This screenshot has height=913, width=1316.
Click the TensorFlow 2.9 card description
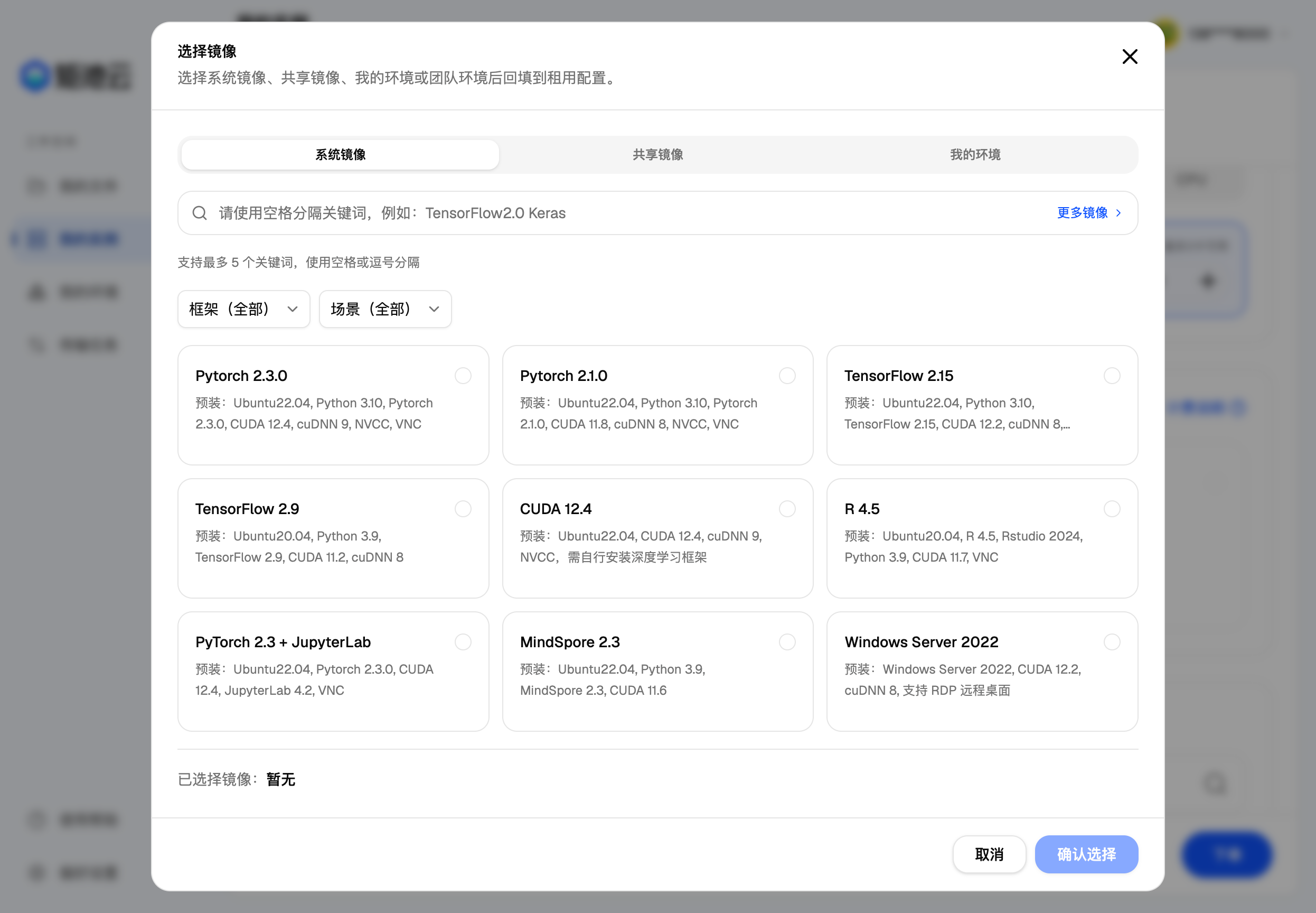click(299, 546)
